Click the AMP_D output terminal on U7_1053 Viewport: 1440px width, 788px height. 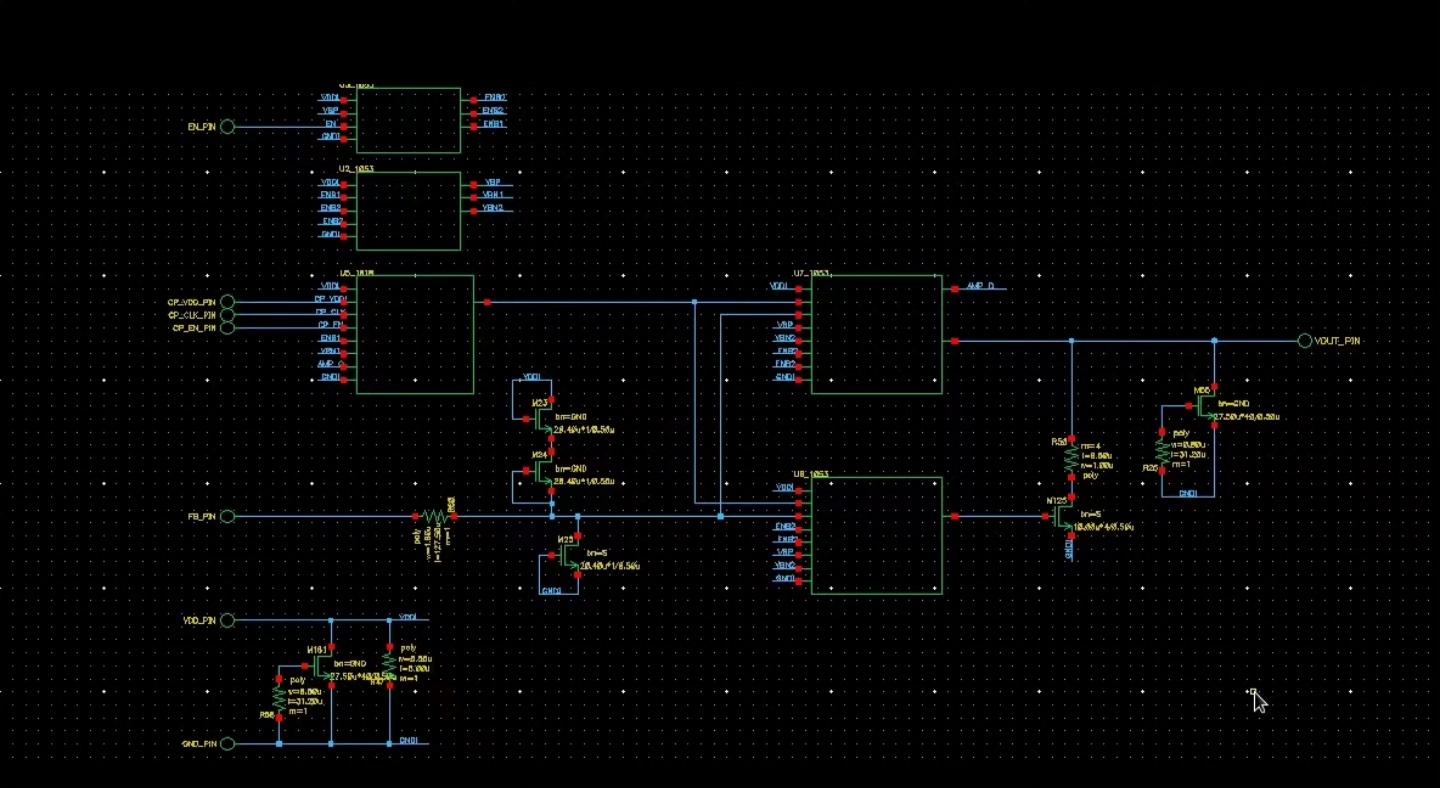955,288
